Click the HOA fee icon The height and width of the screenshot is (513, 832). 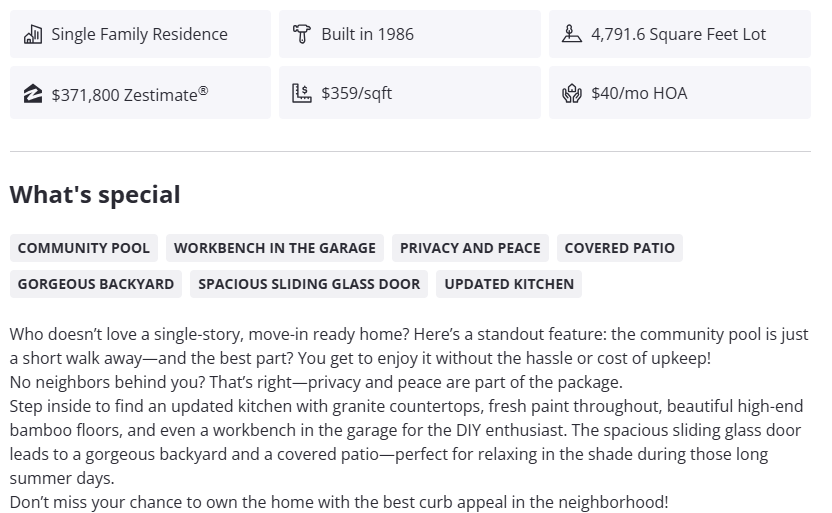572,94
